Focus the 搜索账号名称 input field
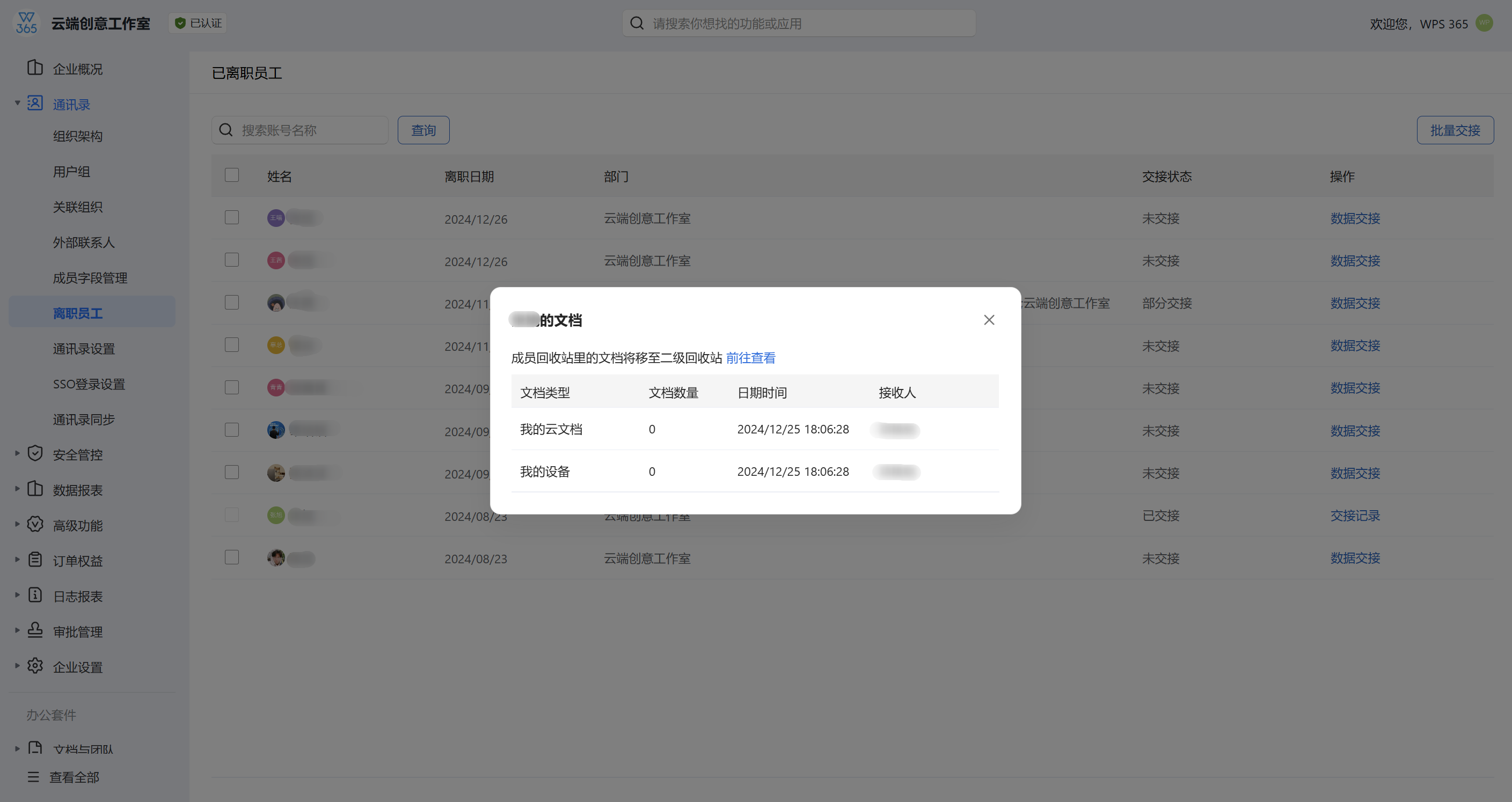The height and width of the screenshot is (802, 1512). [x=300, y=130]
